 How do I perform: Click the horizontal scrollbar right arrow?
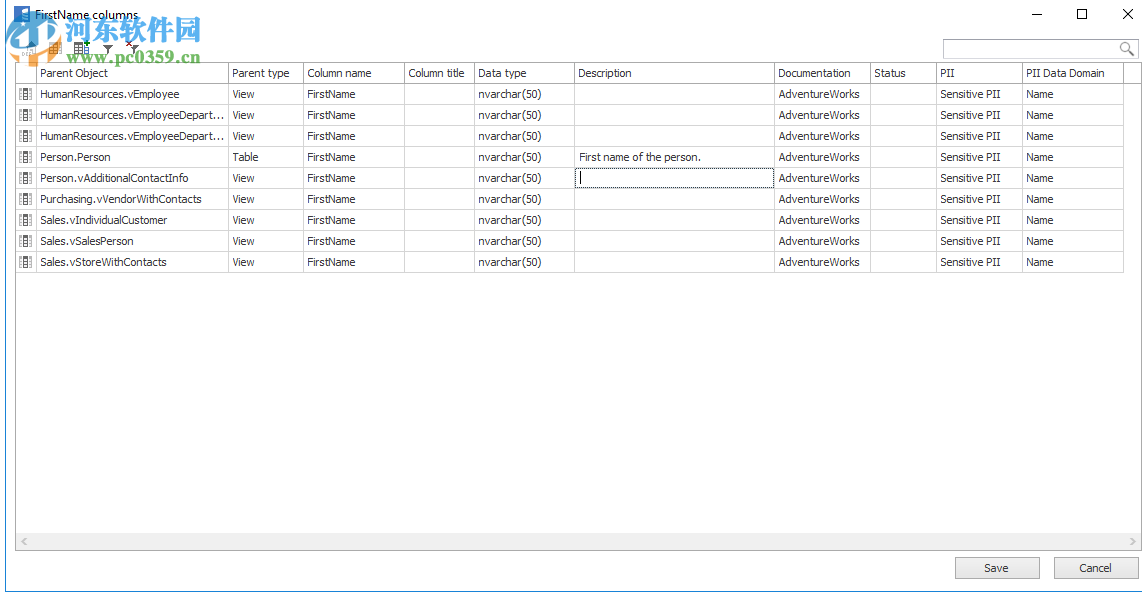coord(1132,541)
